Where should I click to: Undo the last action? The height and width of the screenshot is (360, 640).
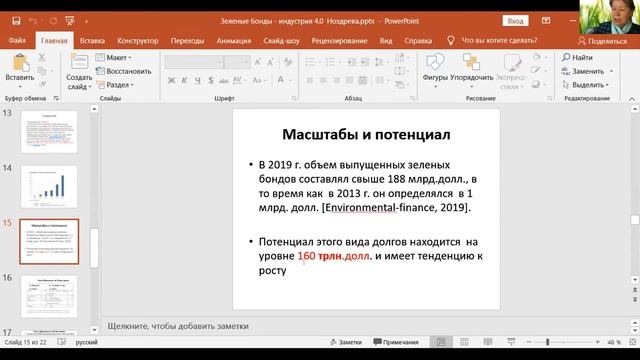(33, 21)
